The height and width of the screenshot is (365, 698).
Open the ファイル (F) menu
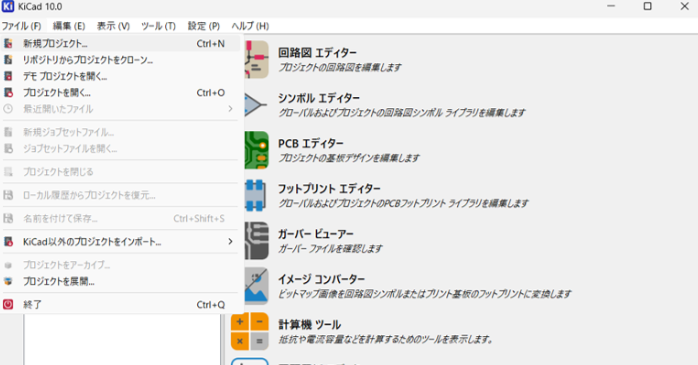click(21, 26)
